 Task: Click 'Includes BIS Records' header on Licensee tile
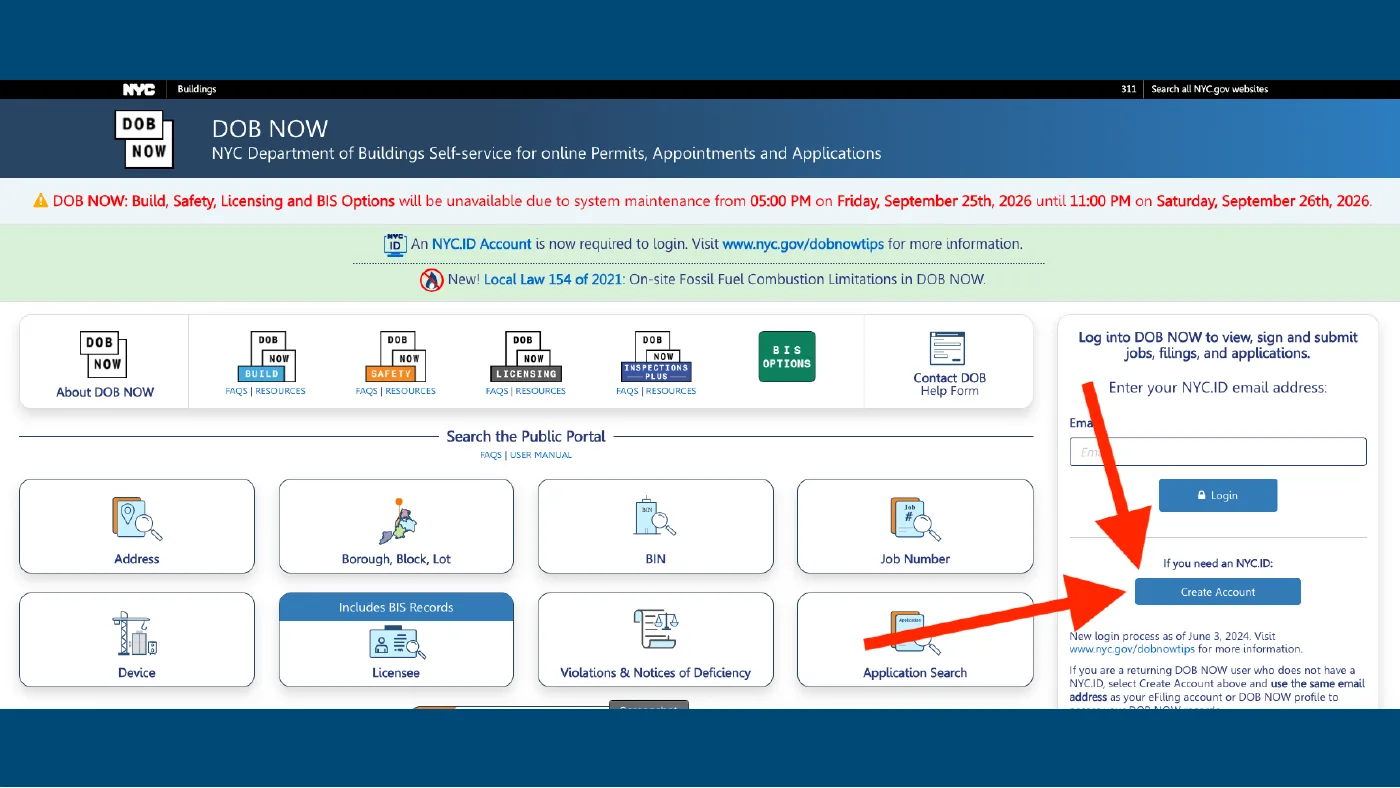[396, 607]
